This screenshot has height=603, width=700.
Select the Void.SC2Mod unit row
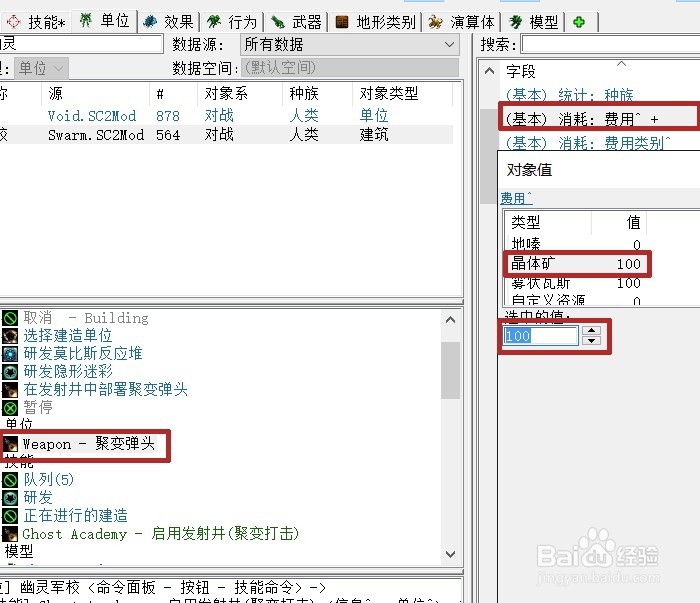(x=226, y=116)
